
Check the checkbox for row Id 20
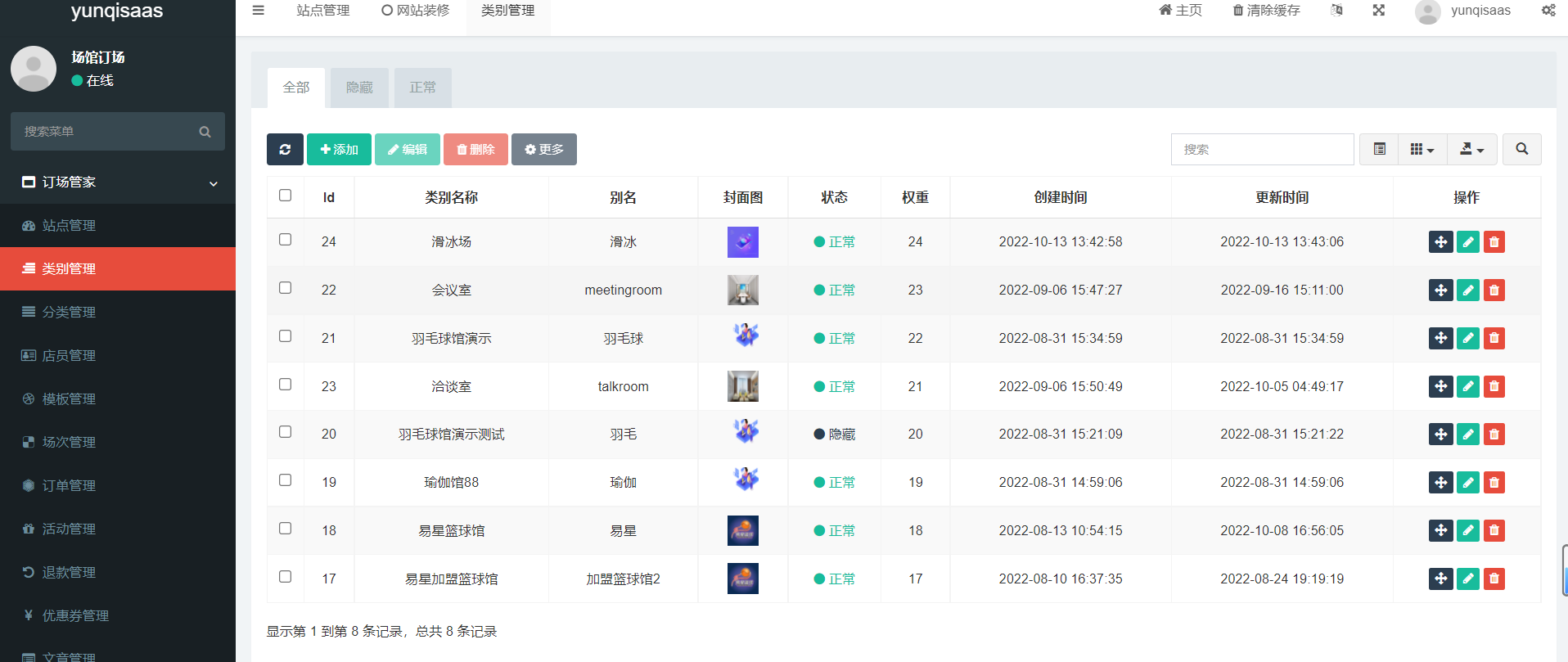coord(285,432)
